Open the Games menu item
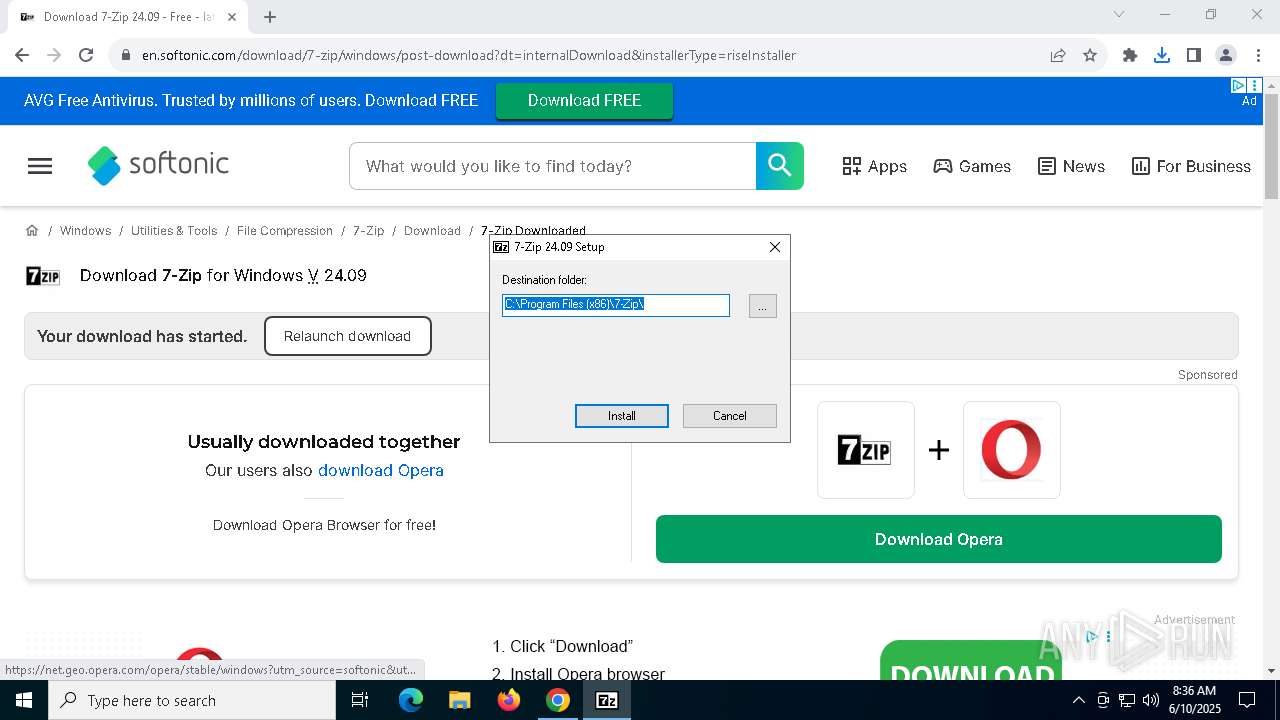This screenshot has height=720, width=1280. [972, 166]
